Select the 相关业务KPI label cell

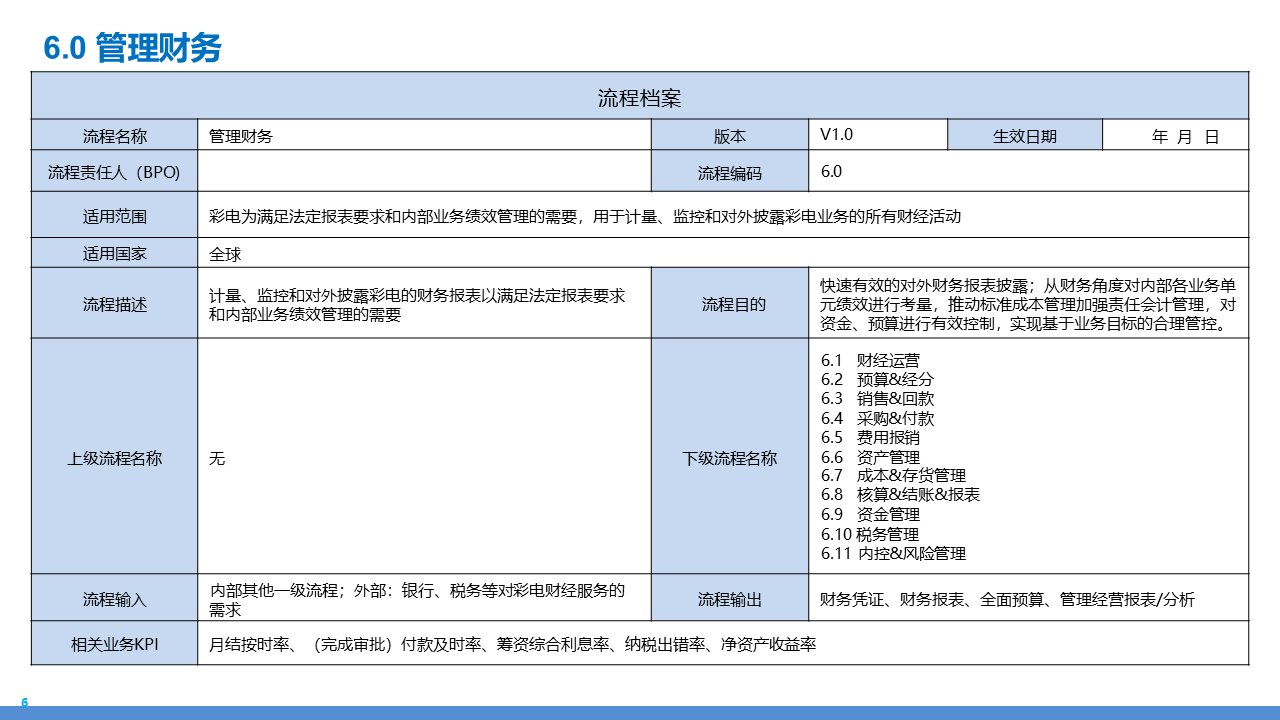[x=115, y=644]
